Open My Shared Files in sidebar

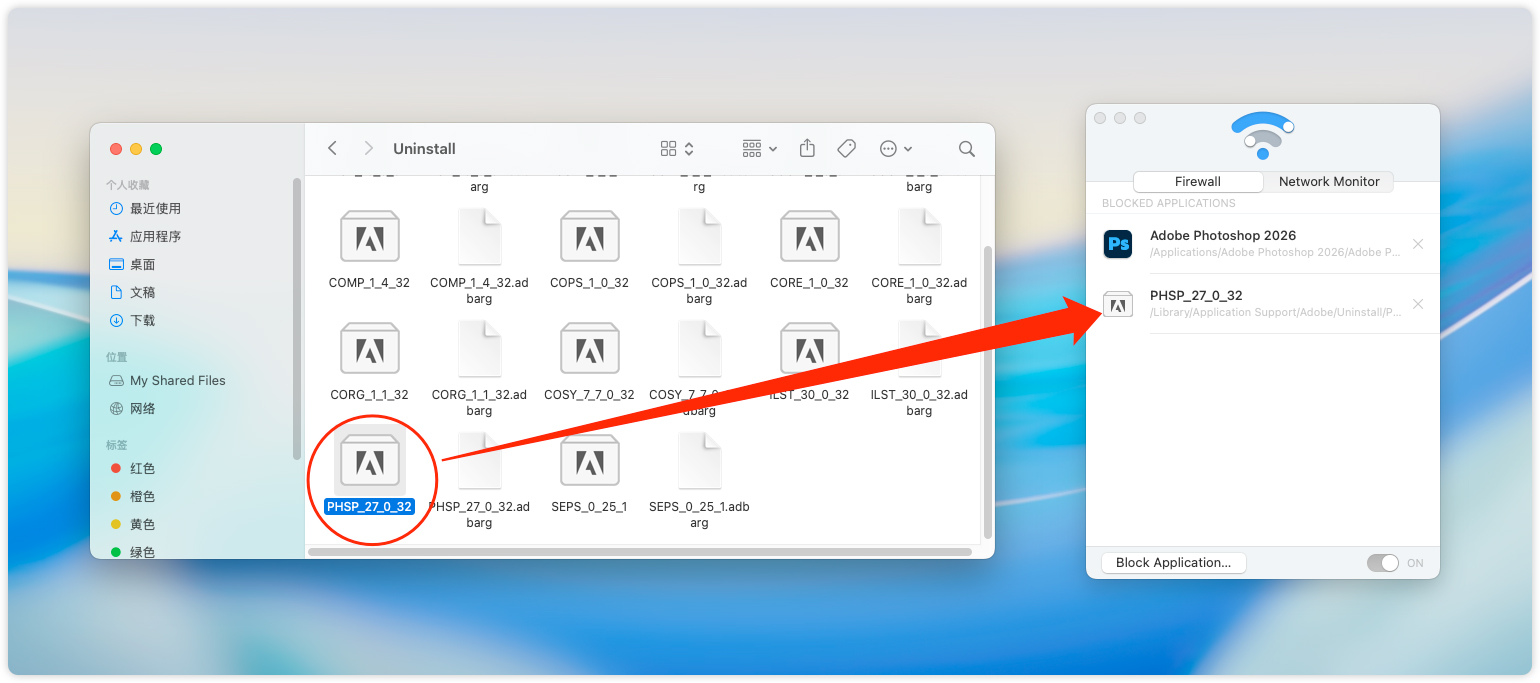177,380
